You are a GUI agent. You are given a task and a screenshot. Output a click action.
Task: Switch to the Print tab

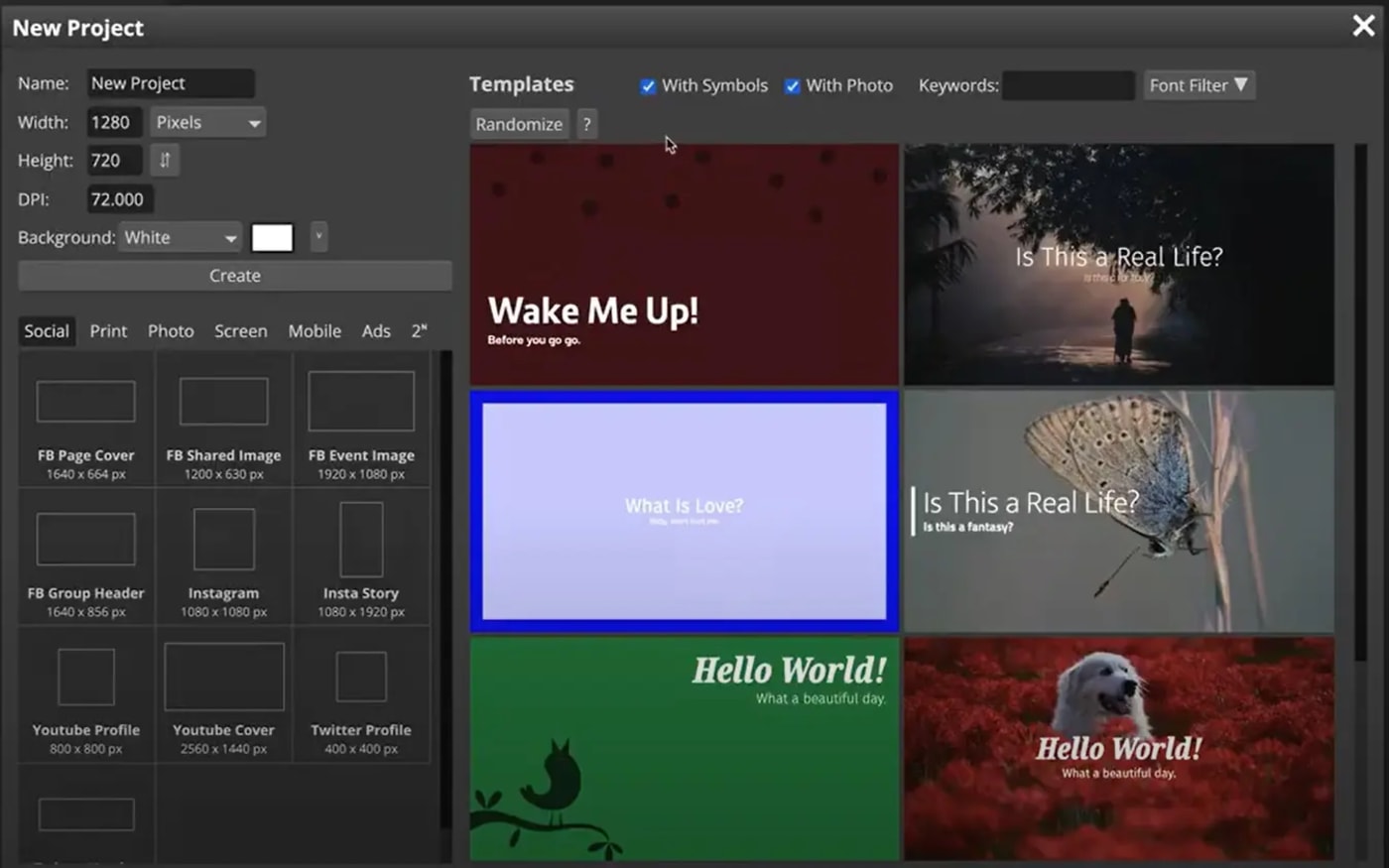click(x=108, y=330)
